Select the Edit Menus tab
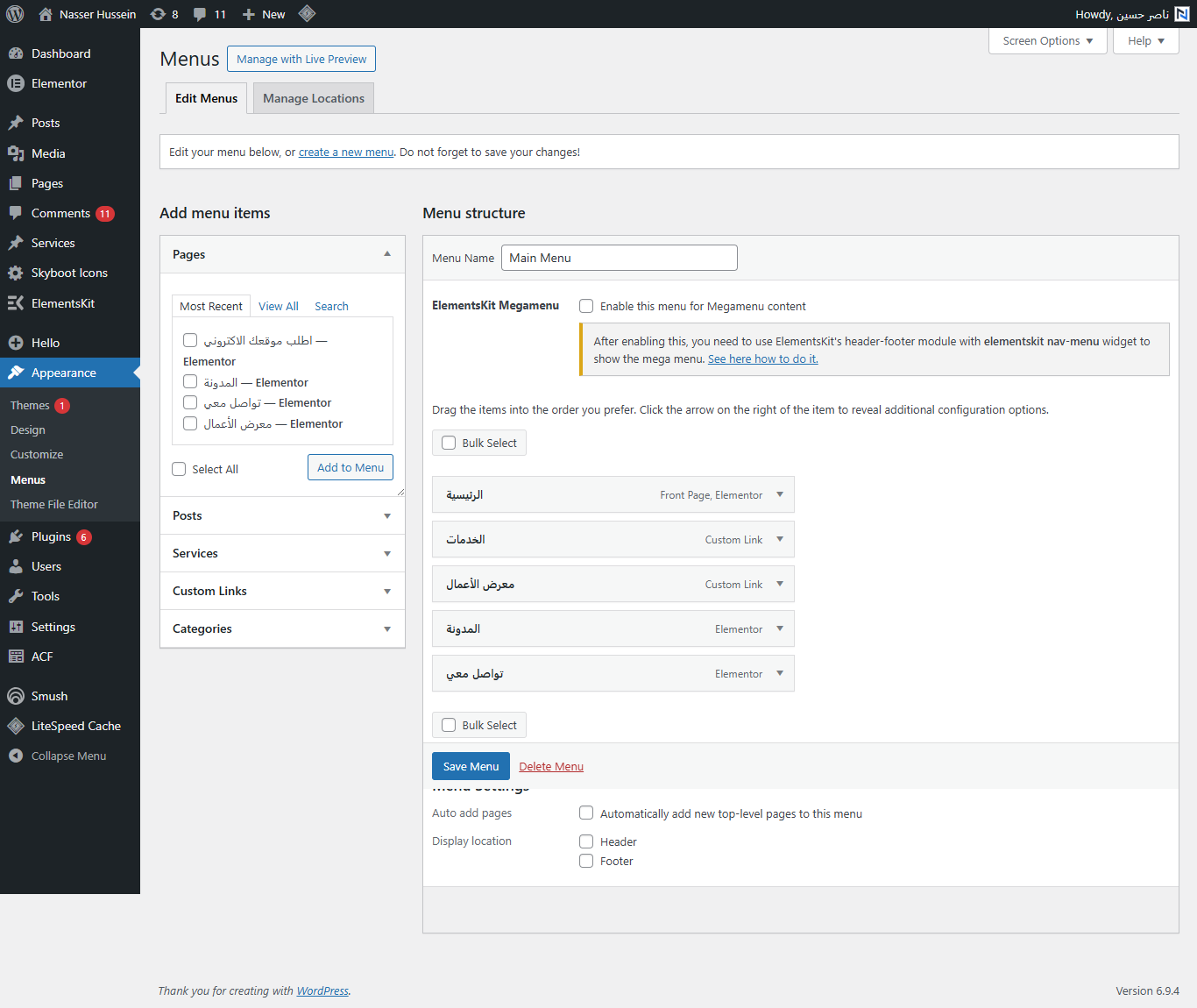The width and height of the screenshot is (1197, 1008). [x=206, y=98]
